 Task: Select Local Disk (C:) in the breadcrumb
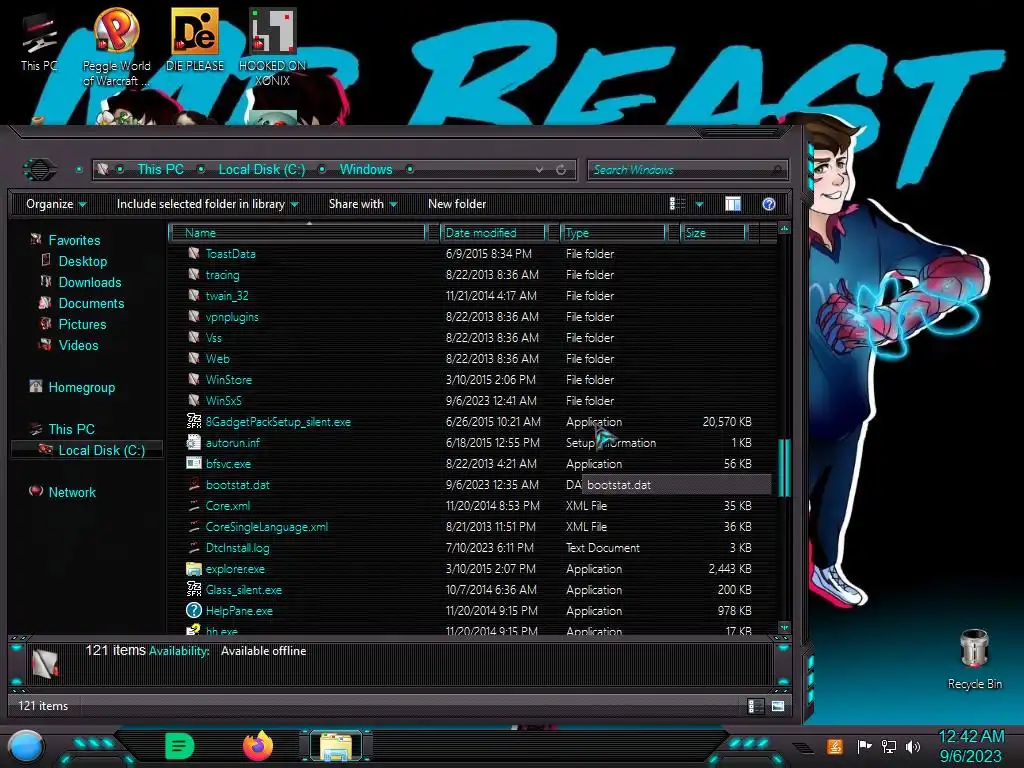261,169
